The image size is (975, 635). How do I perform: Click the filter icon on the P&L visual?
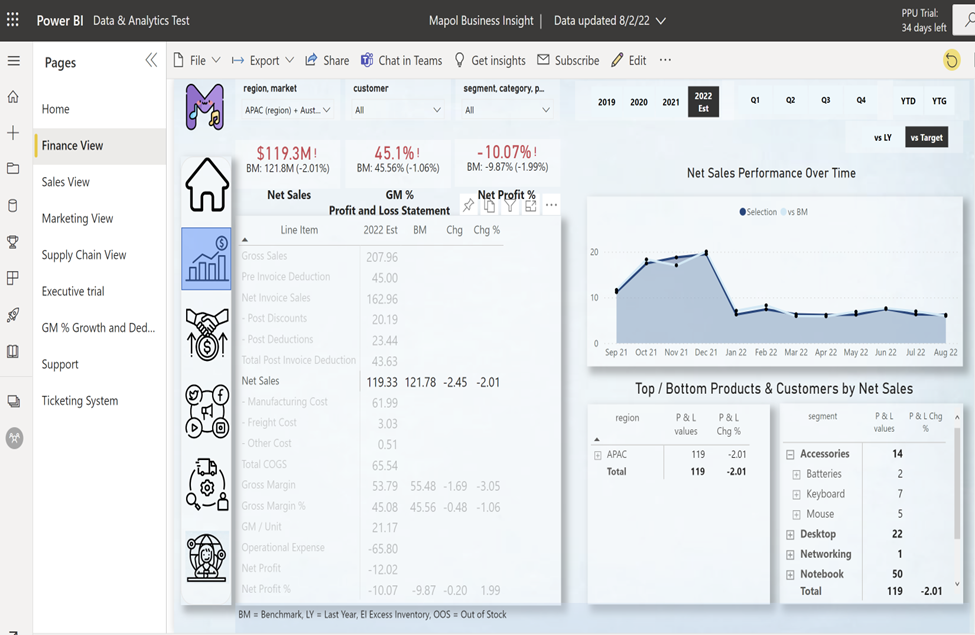click(x=510, y=205)
